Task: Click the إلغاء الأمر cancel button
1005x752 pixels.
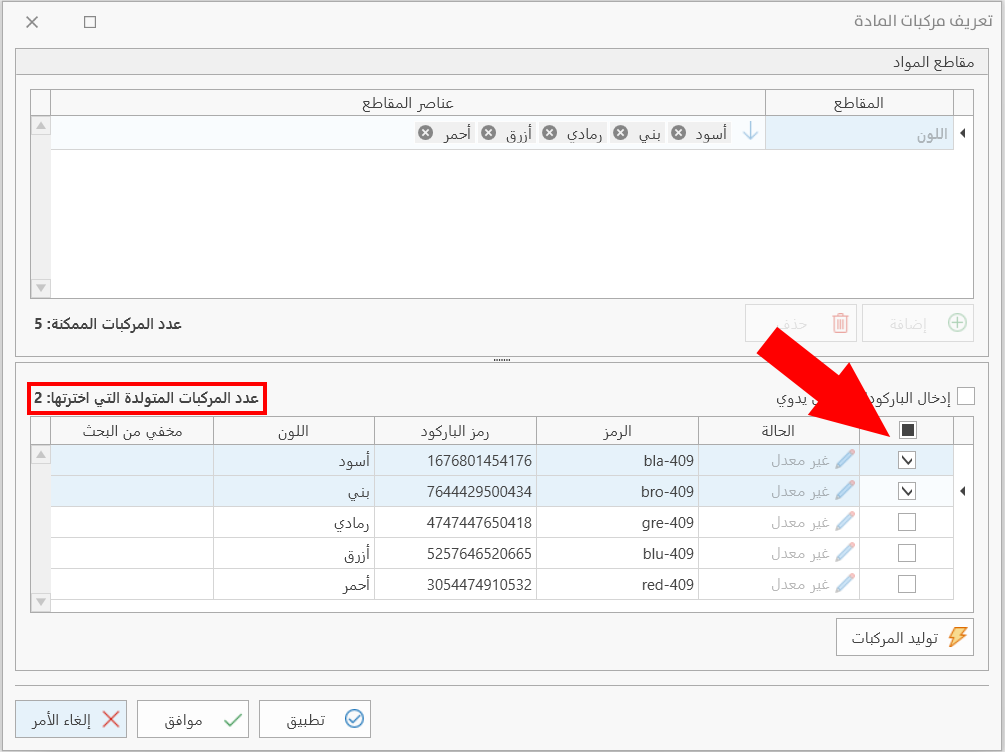Action: pos(71,719)
